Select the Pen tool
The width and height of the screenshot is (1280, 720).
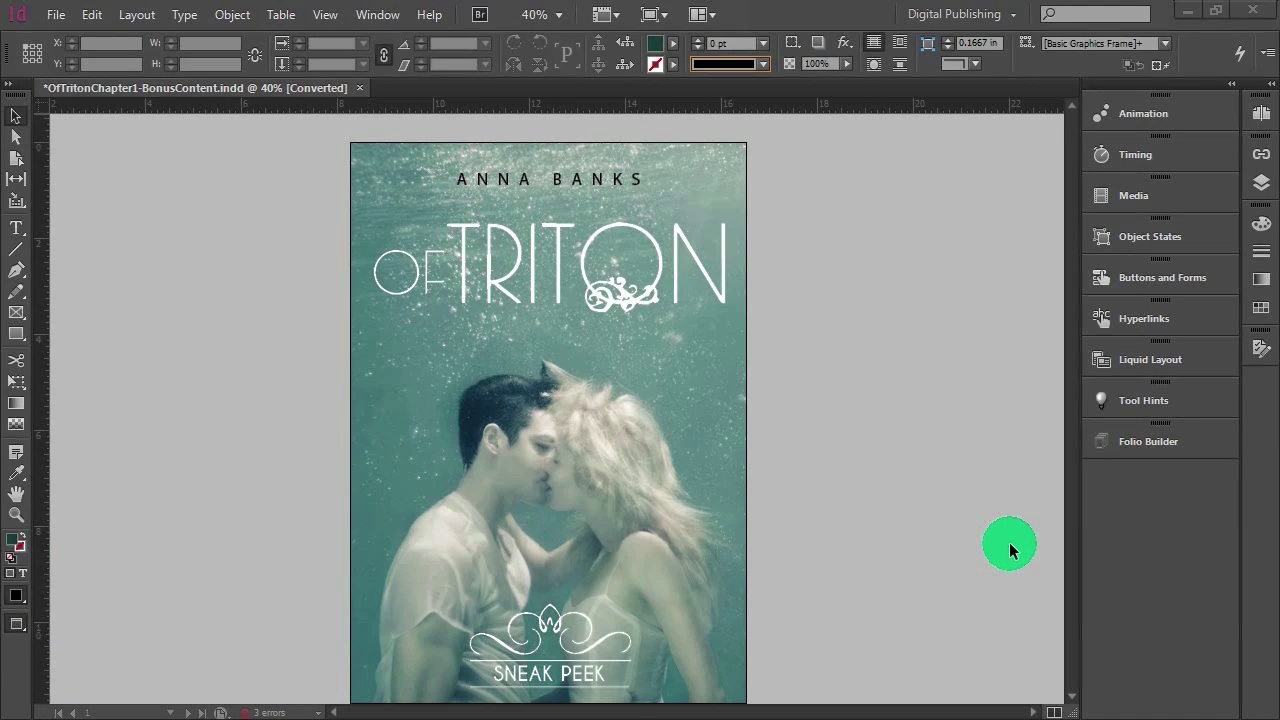click(x=16, y=270)
